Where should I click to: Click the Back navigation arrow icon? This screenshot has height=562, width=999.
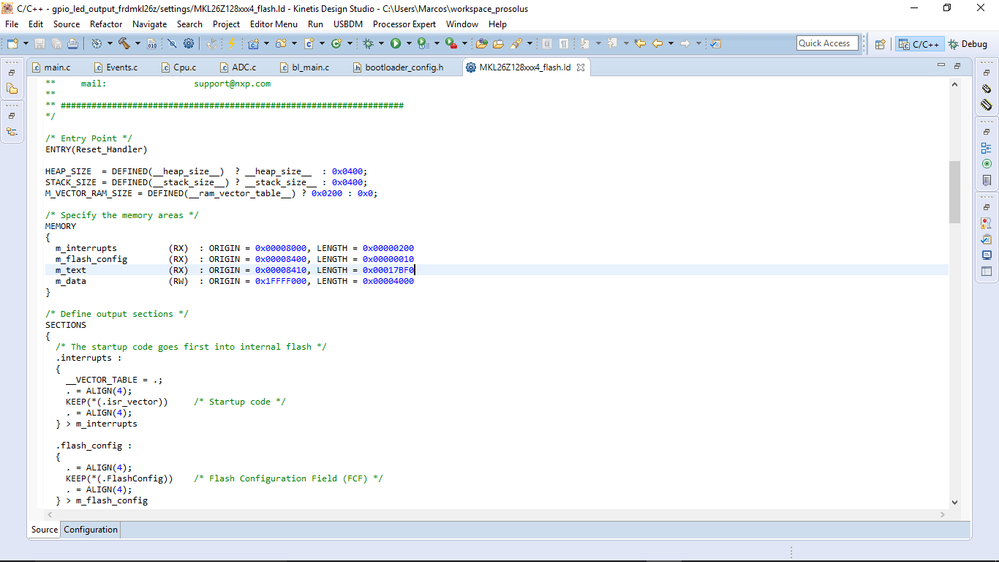(x=657, y=43)
